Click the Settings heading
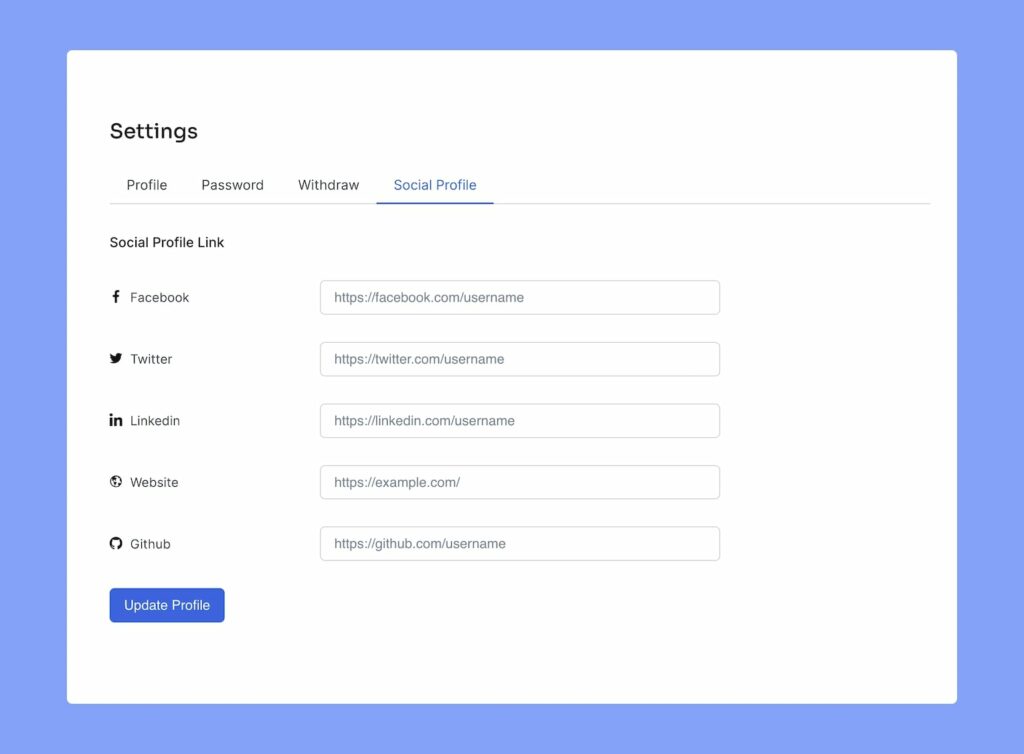This screenshot has width=1024, height=754. 154,131
